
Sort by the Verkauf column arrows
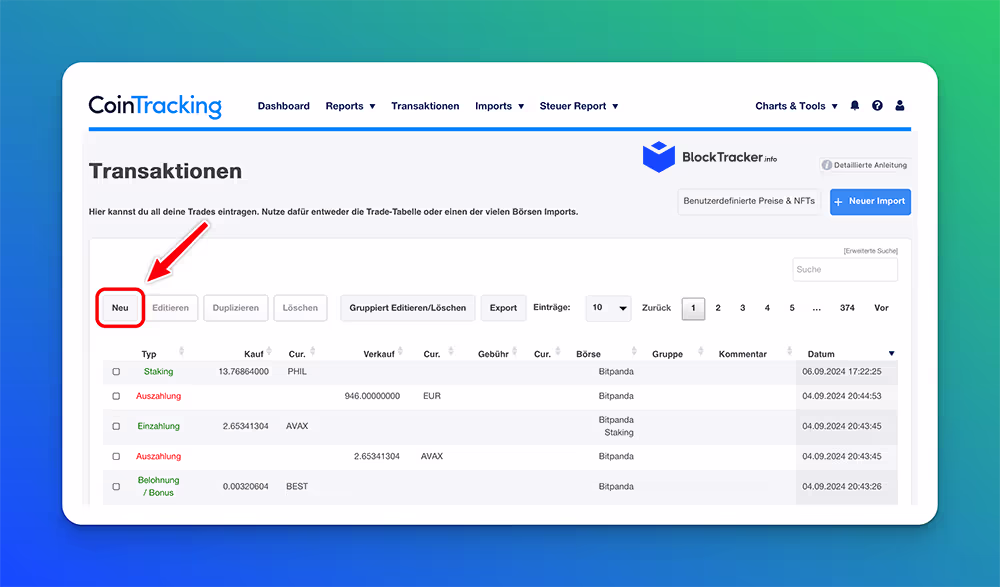pos(401,352)
